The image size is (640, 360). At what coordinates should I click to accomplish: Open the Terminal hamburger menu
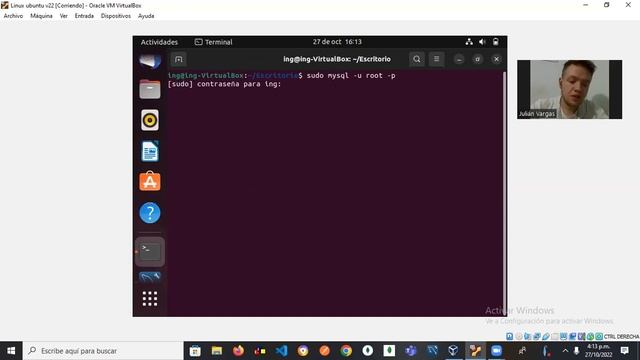click(436, 59)
